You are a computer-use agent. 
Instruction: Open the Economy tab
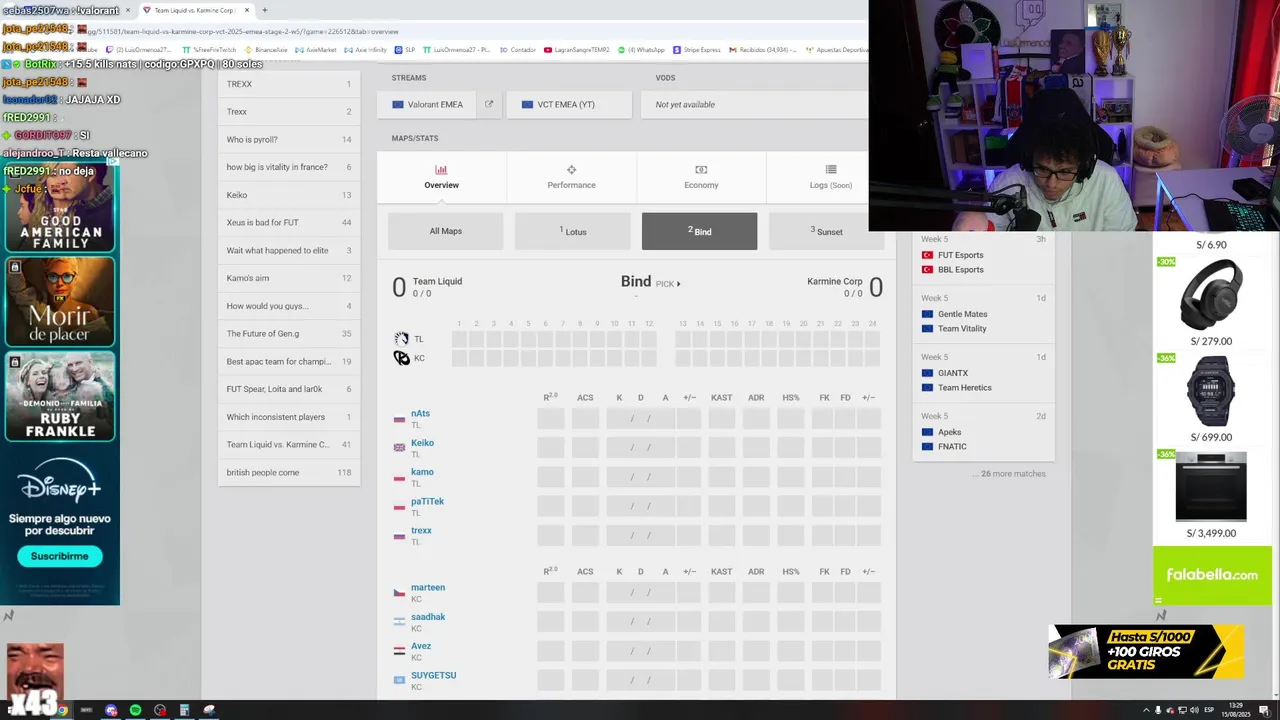point(701,176)
